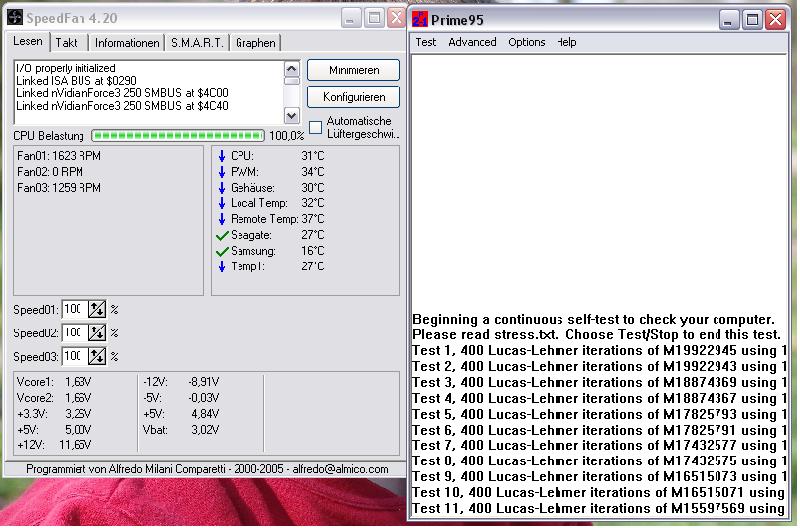The image size is (800, 528).
Task: Click the -12V -8,91V value
Action: (204, 382)
